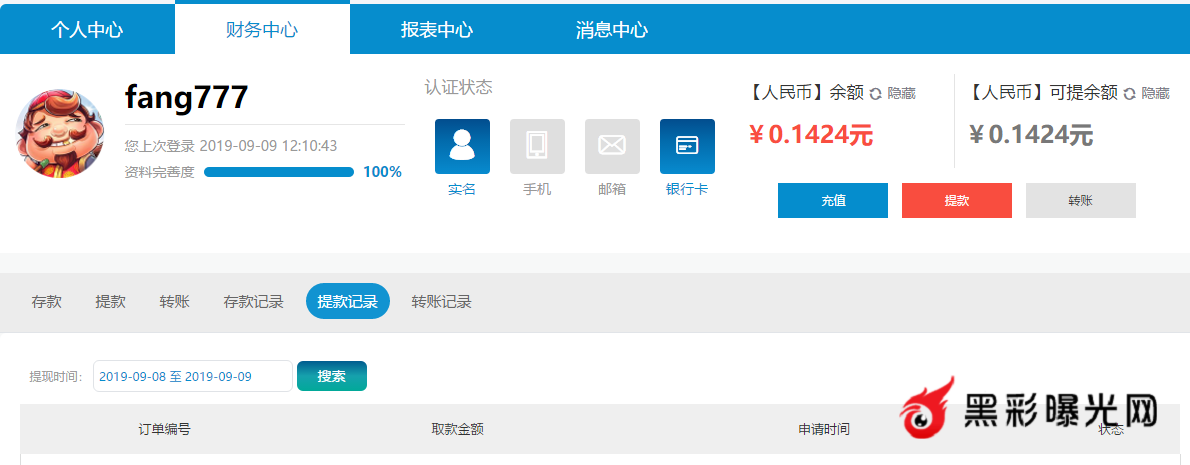Click the refresh icon beside 余额
This screenshot has width=1190, height=465.
coord(876,93)
